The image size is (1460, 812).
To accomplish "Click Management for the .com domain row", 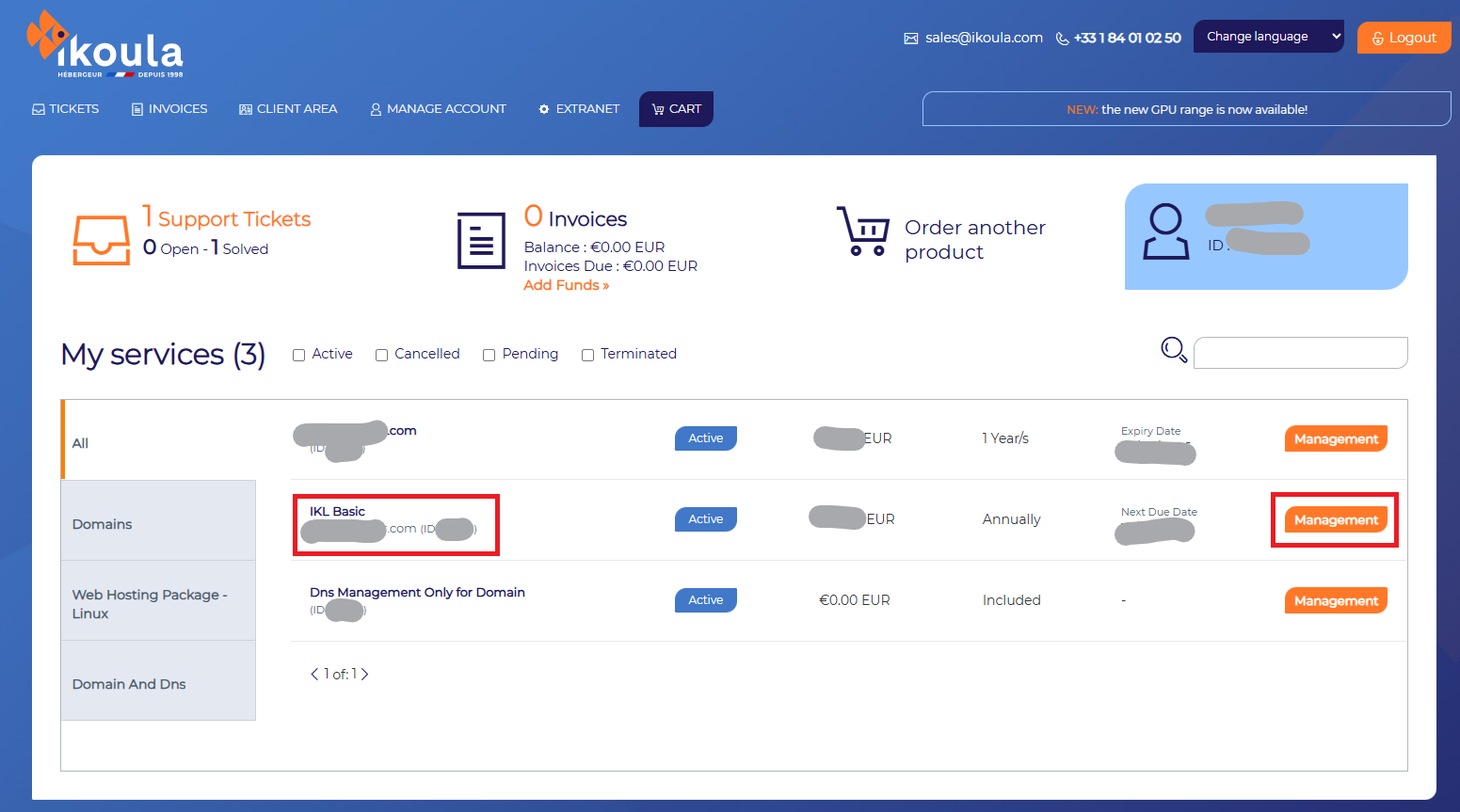I will pos(1336,438).
